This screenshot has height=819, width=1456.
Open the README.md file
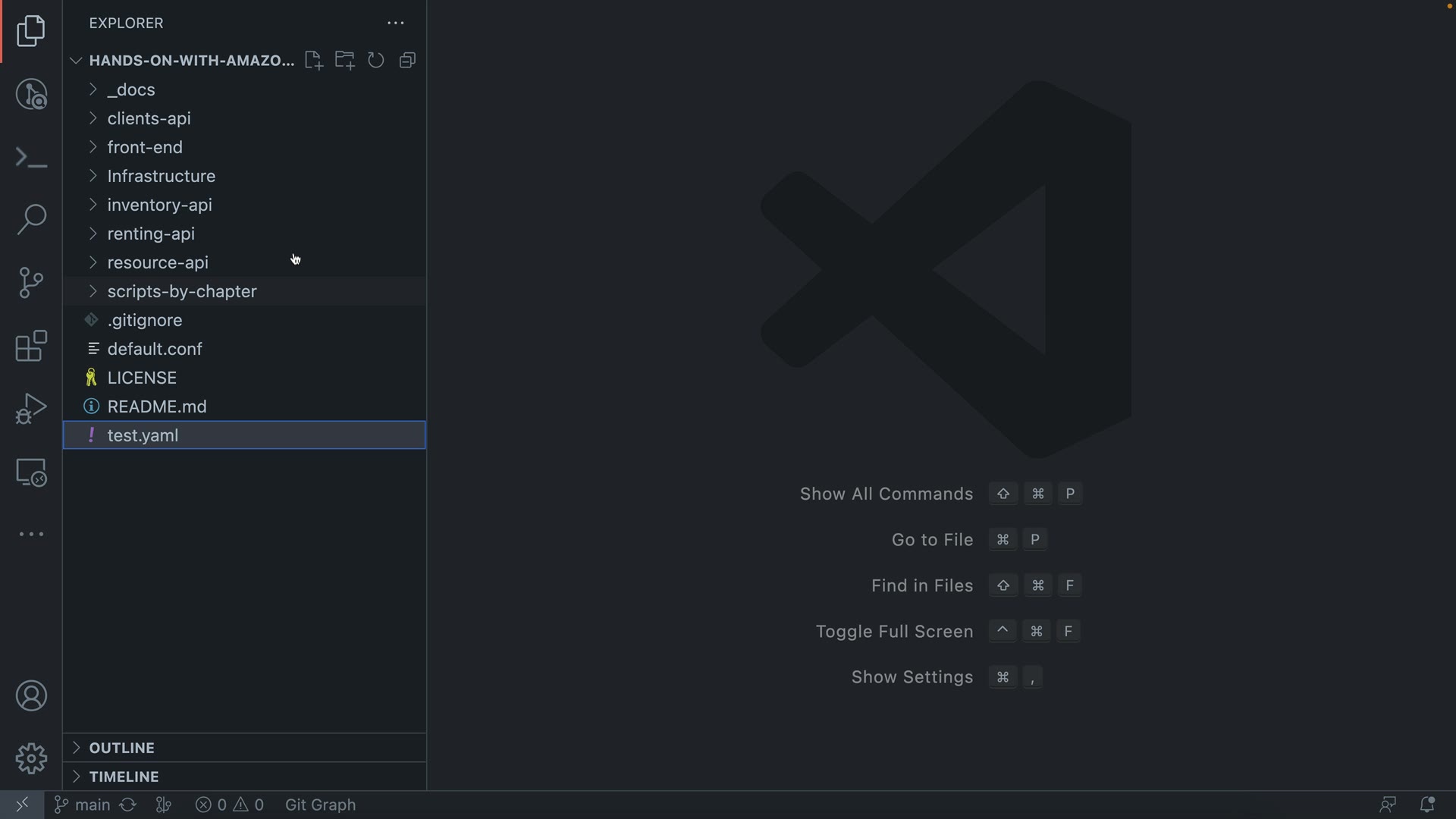(x=157, y=406)
